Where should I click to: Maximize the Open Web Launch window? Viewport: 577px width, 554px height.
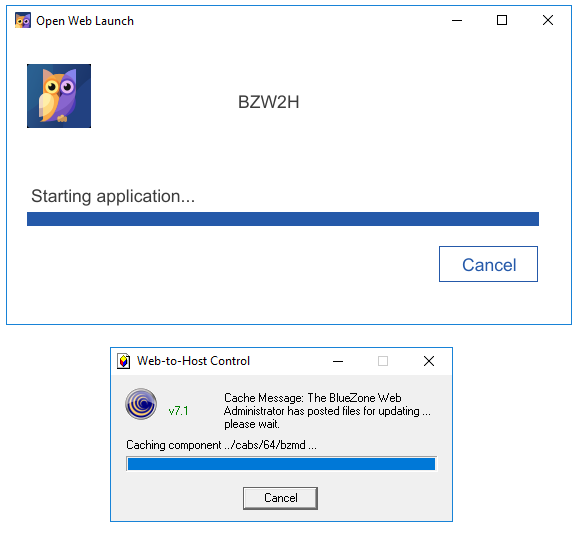pos(502,20)
